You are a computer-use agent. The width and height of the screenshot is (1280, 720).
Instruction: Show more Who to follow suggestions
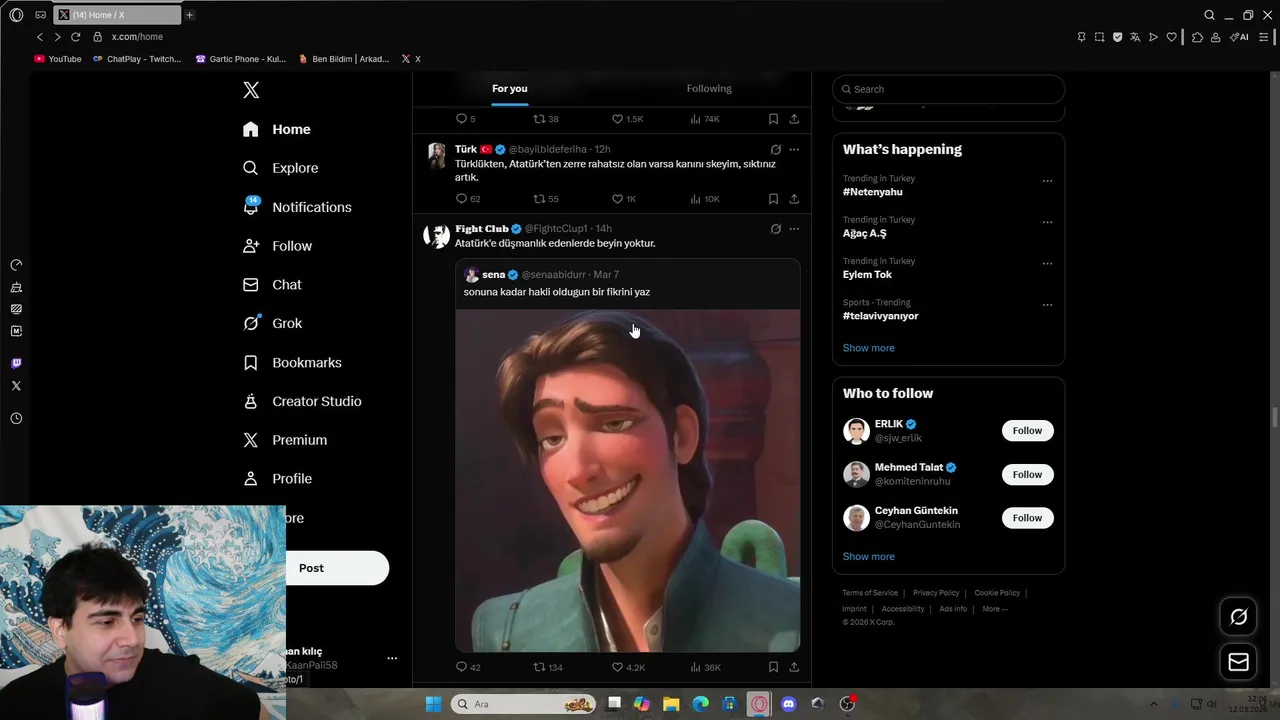[x=868, y=557]
